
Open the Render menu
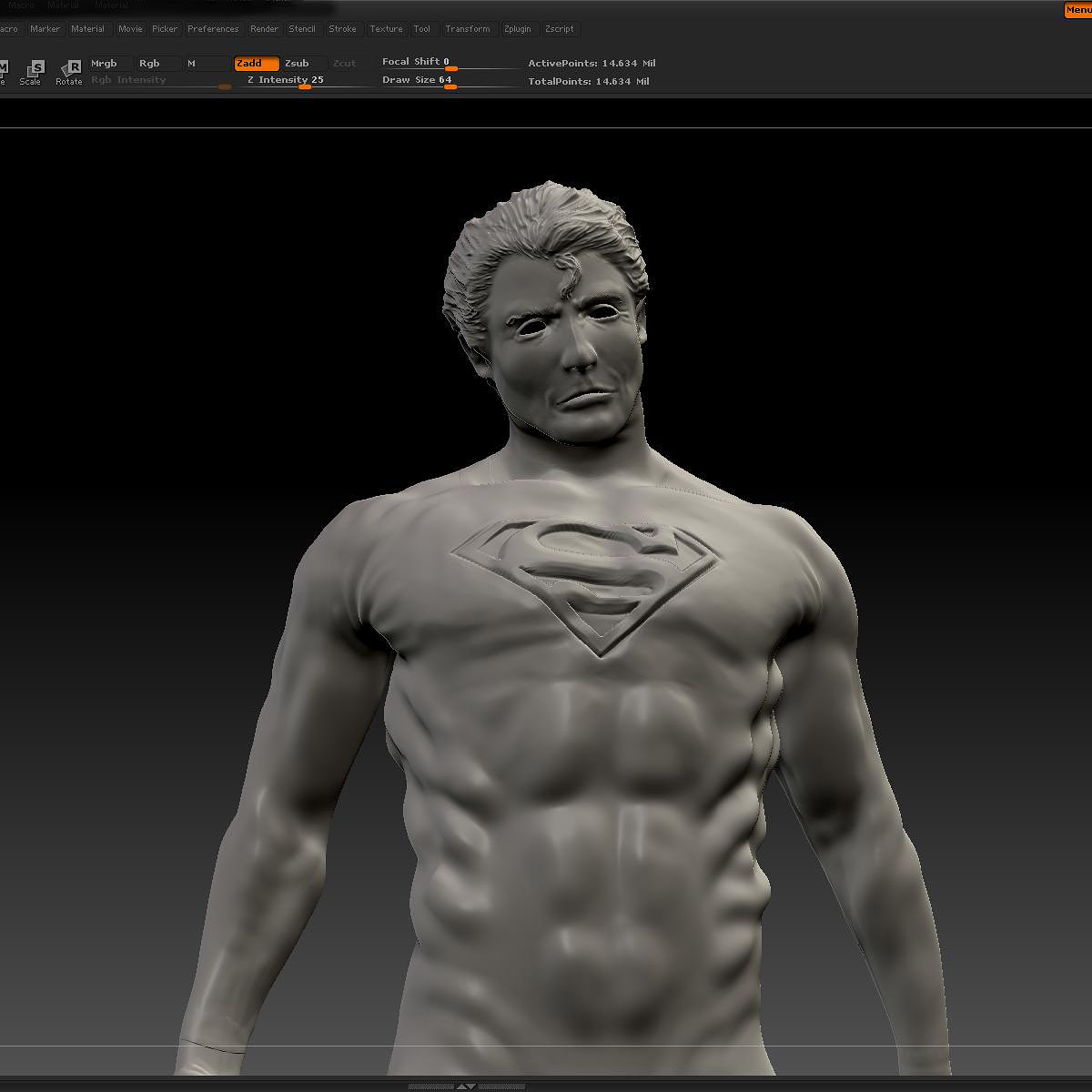click(x=264, y=29)
